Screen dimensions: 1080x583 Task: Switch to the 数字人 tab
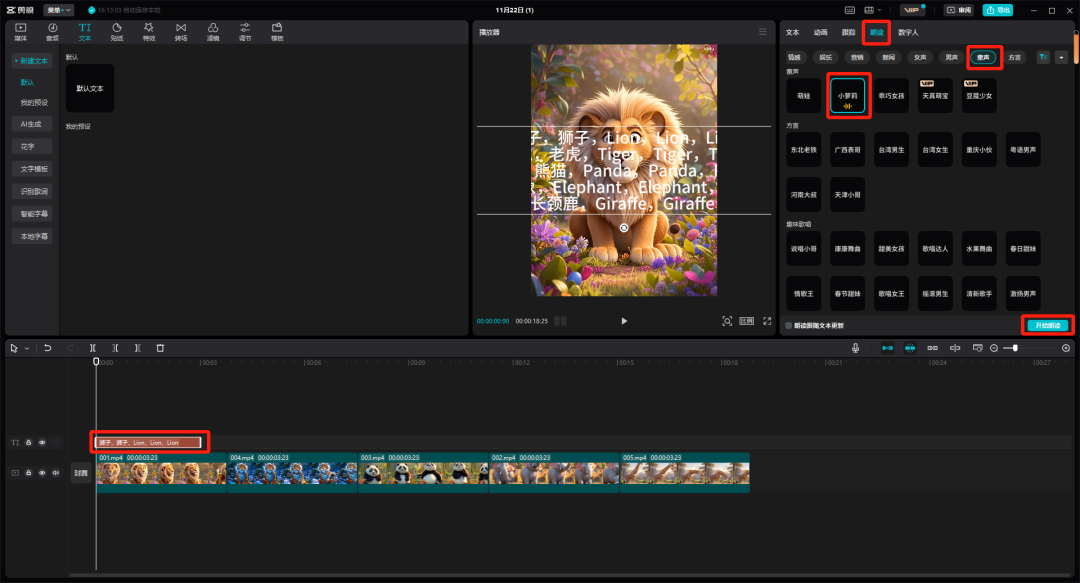(x=908, y=33)
